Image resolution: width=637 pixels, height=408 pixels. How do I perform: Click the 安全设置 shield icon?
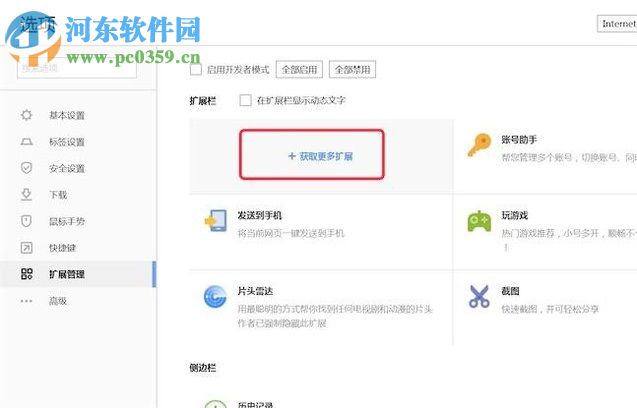[x=26, y=168]
